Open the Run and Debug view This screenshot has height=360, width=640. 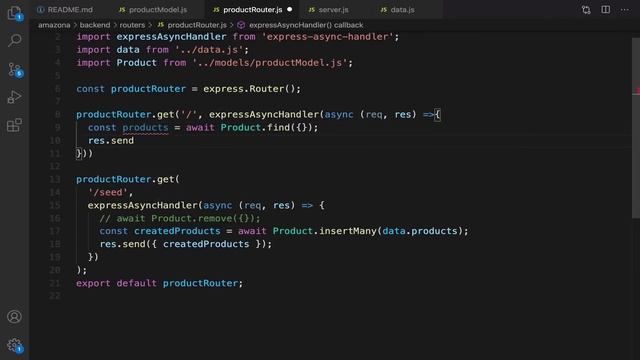(14, 97)
